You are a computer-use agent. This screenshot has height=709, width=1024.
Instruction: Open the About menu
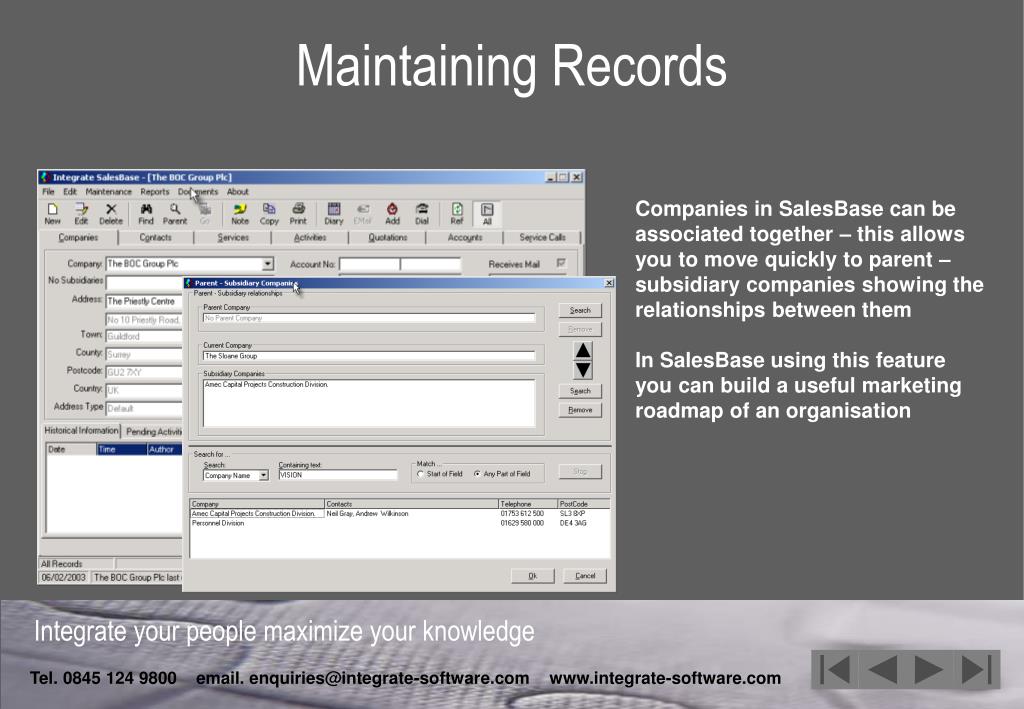pos(238,191)
